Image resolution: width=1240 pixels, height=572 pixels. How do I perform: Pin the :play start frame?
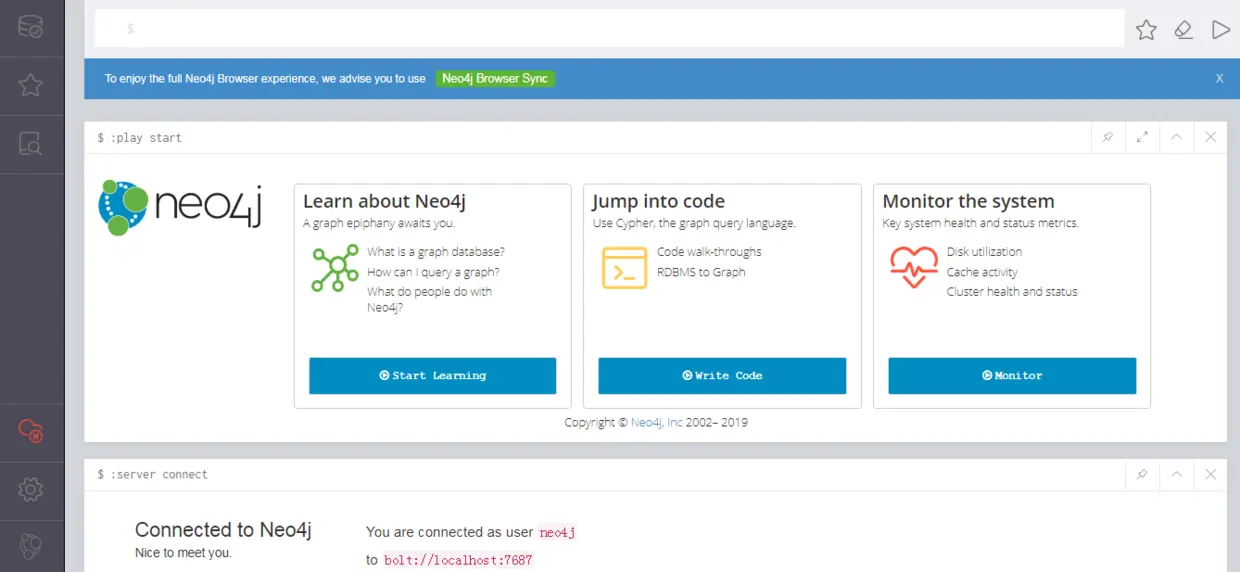tap(1107, 137)
